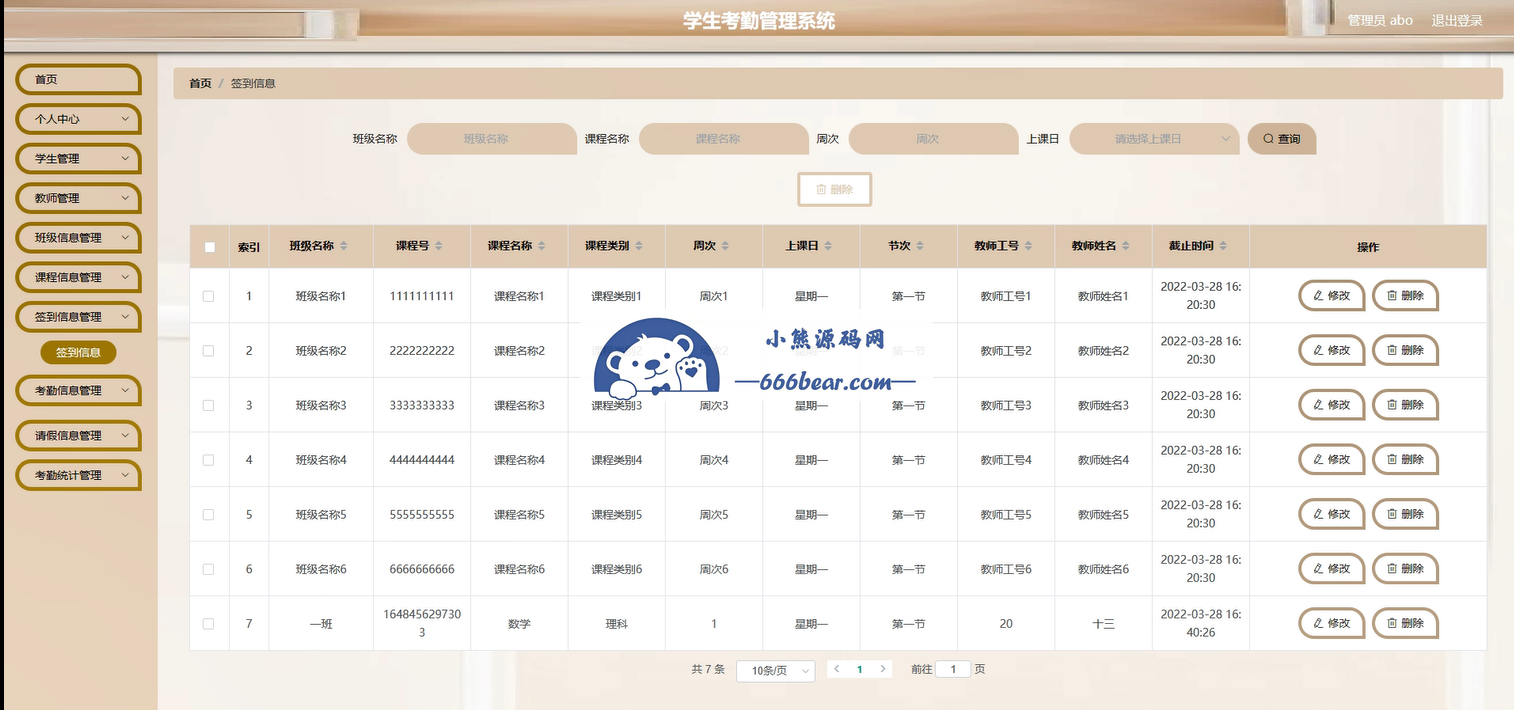This screenshot has height=710, width=1514.
Task: Click 首页 in the breadcrumb
Action: click(200, 84)
